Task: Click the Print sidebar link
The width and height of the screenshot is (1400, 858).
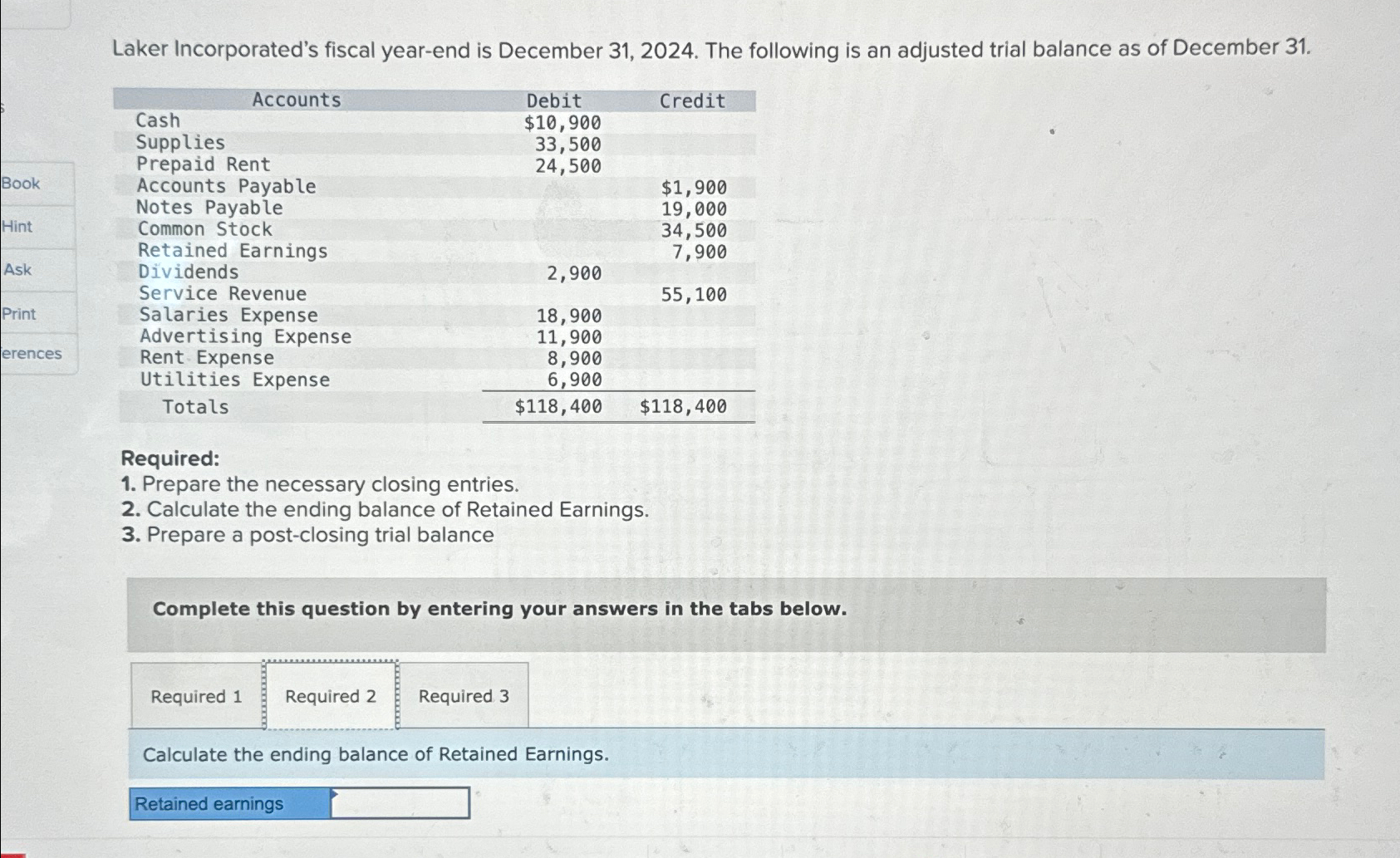Action: [x=19, y=314]
